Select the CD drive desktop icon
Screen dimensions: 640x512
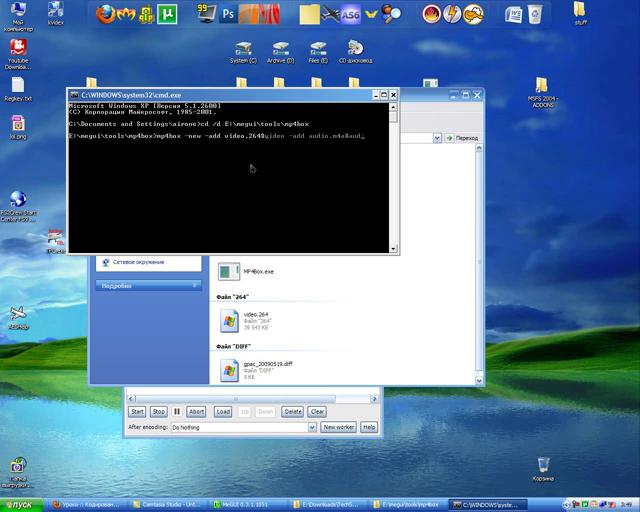point(355,52)
